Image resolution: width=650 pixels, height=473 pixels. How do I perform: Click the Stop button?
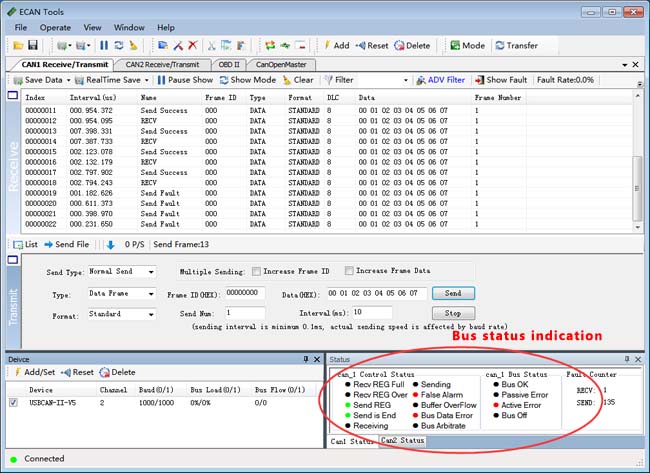453,313
